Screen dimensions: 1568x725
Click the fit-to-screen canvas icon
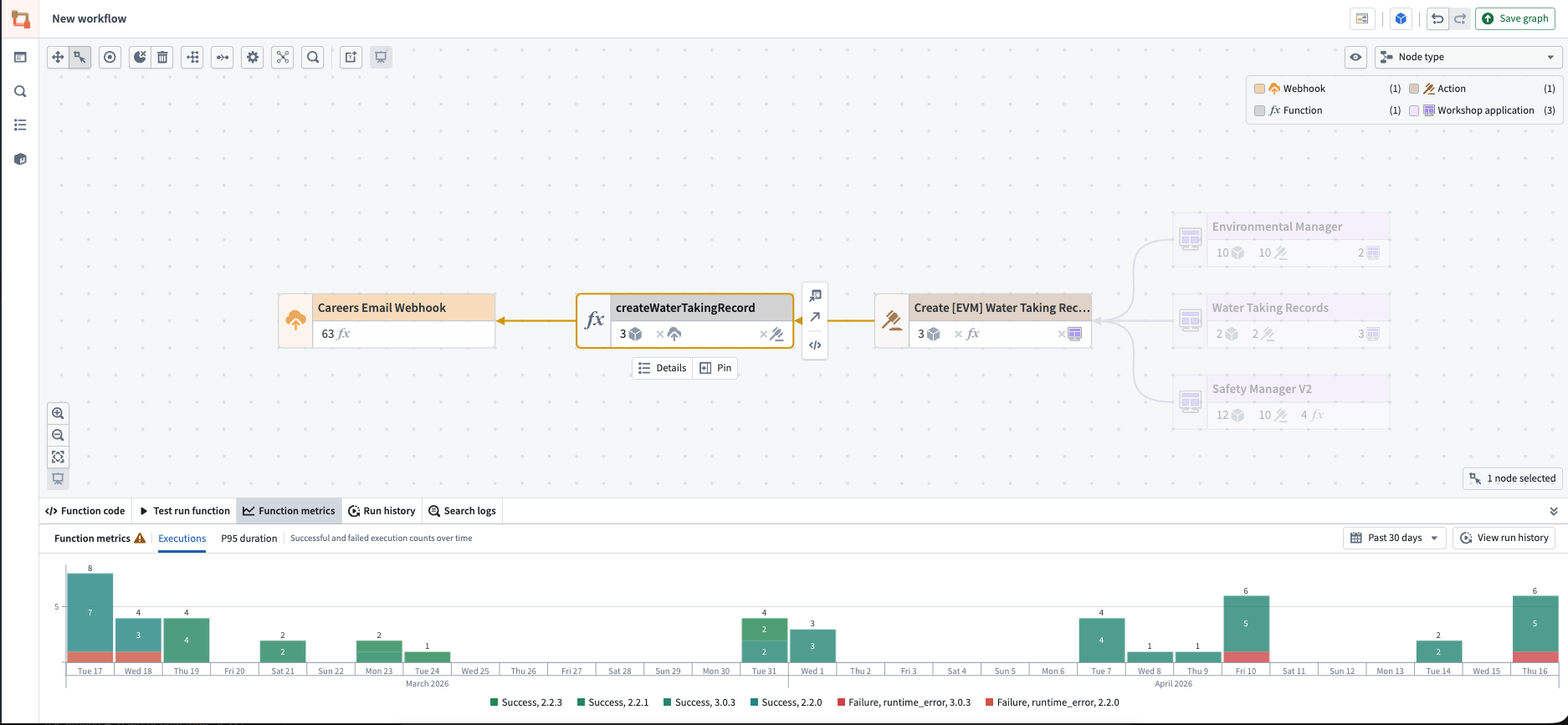pos(58,457)
